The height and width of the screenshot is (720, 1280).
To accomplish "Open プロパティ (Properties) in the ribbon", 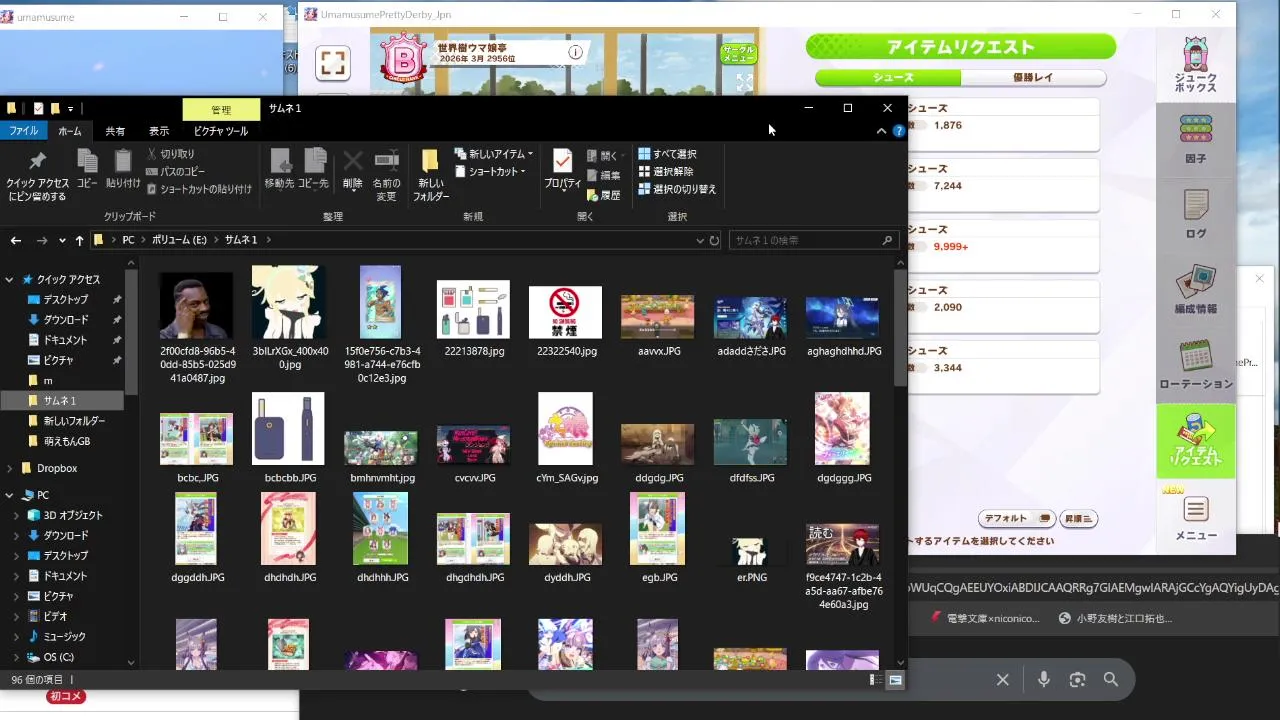I will point(562,169).
